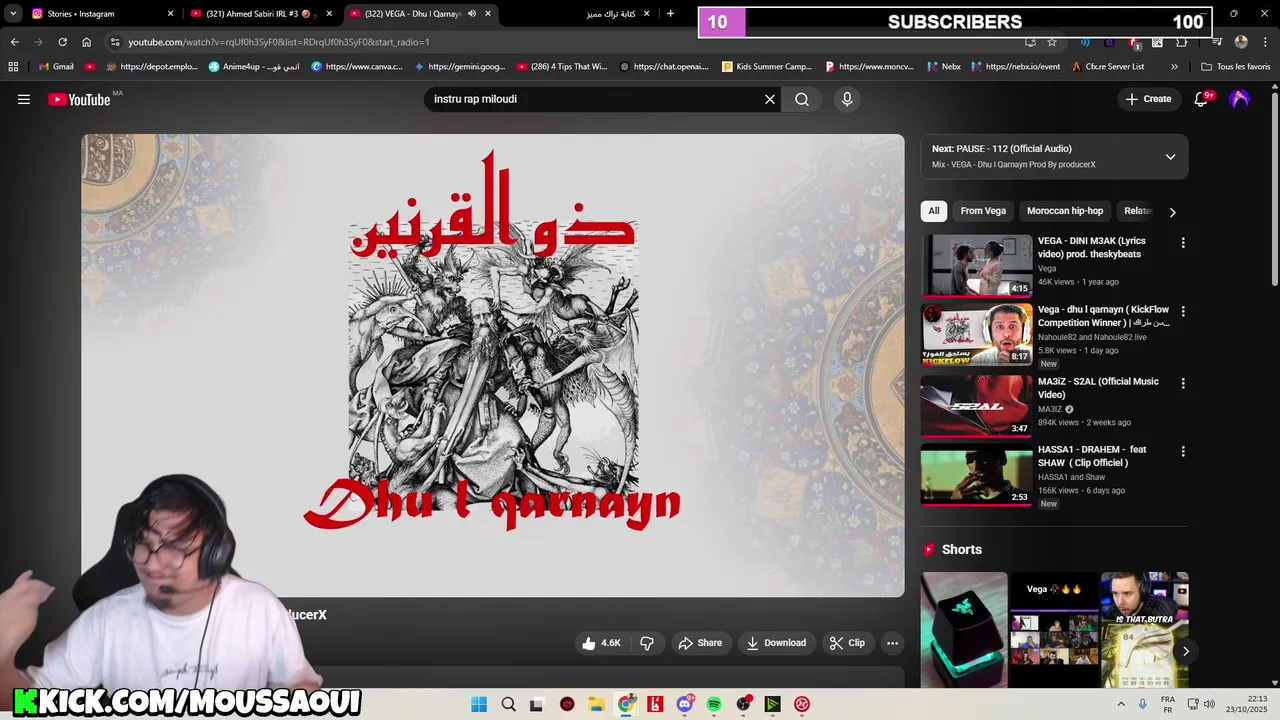This screenshot has width=1280, height=720.
Task: Like the video with thumbs up
Action: (602, 643)
